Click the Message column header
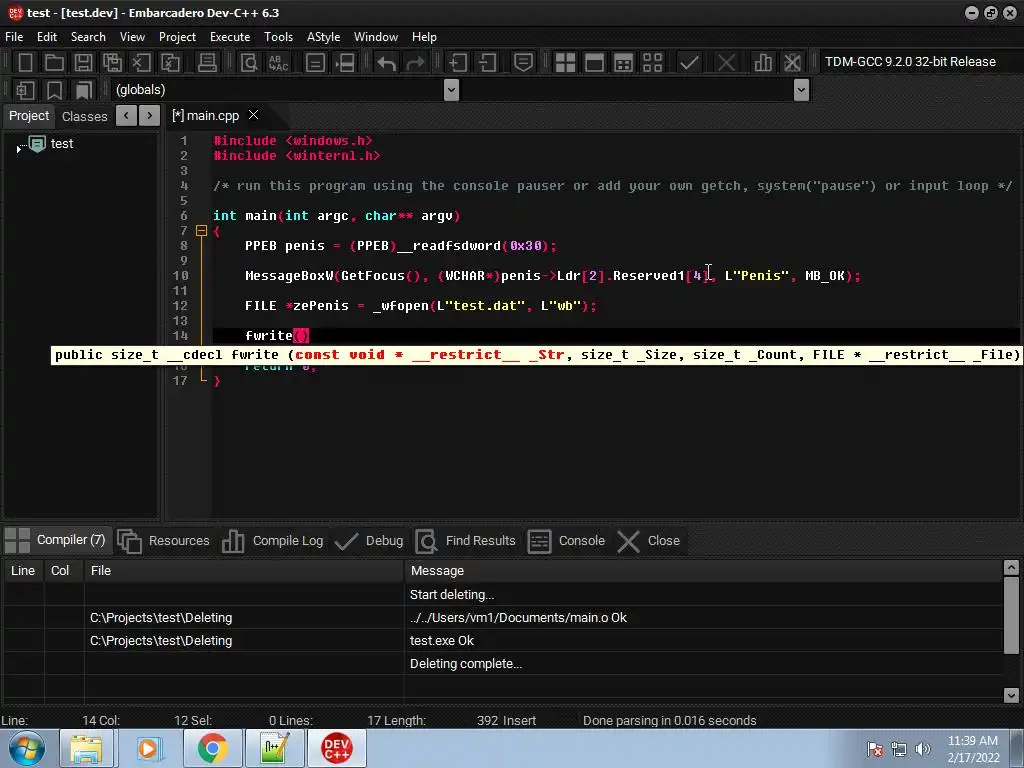Viewport: 1024px width, 768px height. tap(703, 571)
